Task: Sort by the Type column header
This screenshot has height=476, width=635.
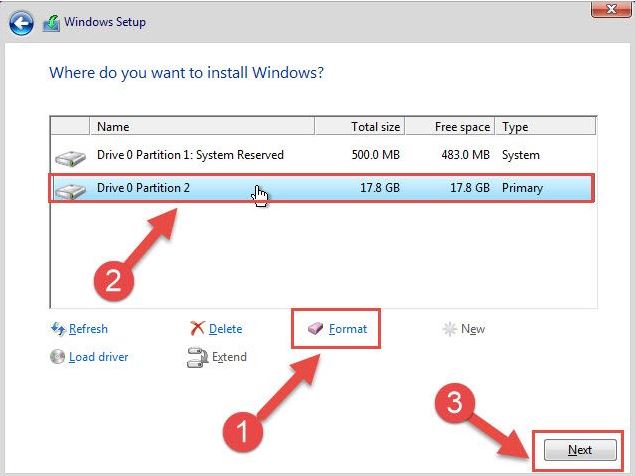Action: (545, 127)
